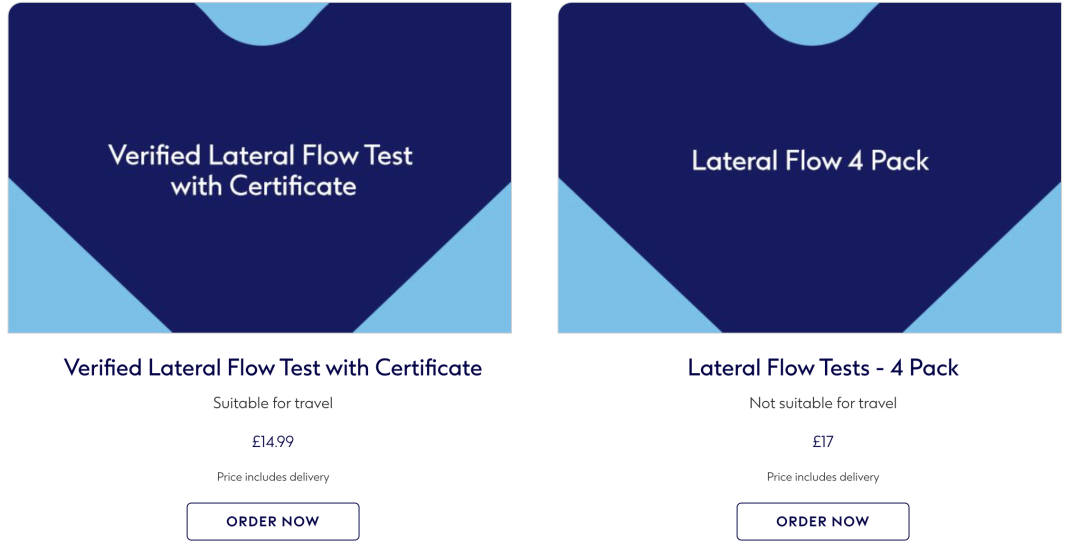The height and width of the screenshot is (560, 1080).
Task: Select the £14.99 price
Action: pyautogui.click(x=273, y=442)
